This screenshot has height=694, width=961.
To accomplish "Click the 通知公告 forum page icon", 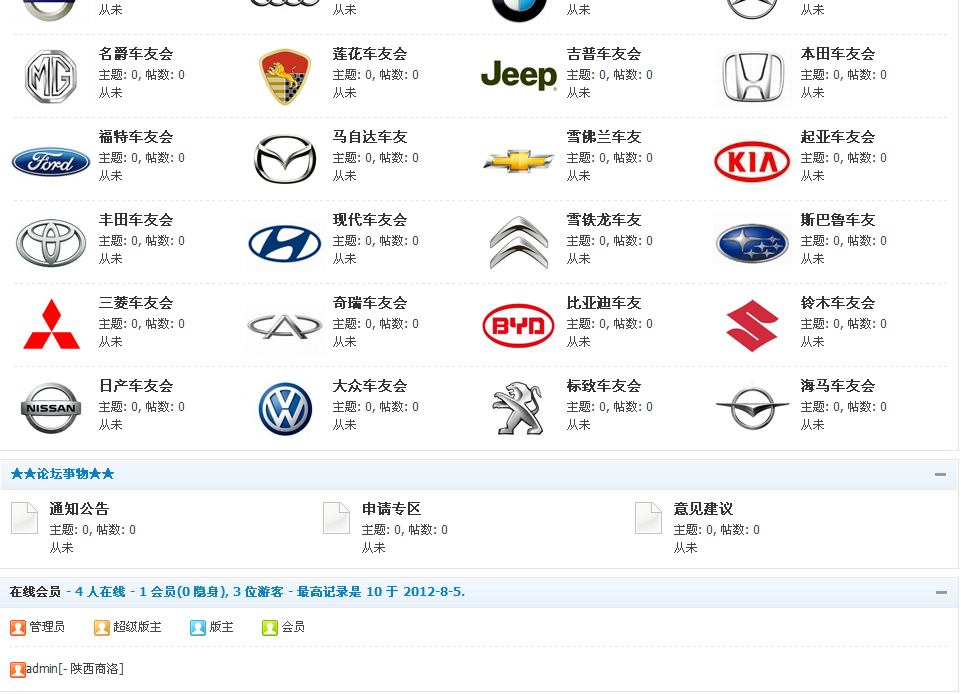I will tap(25, 518).
